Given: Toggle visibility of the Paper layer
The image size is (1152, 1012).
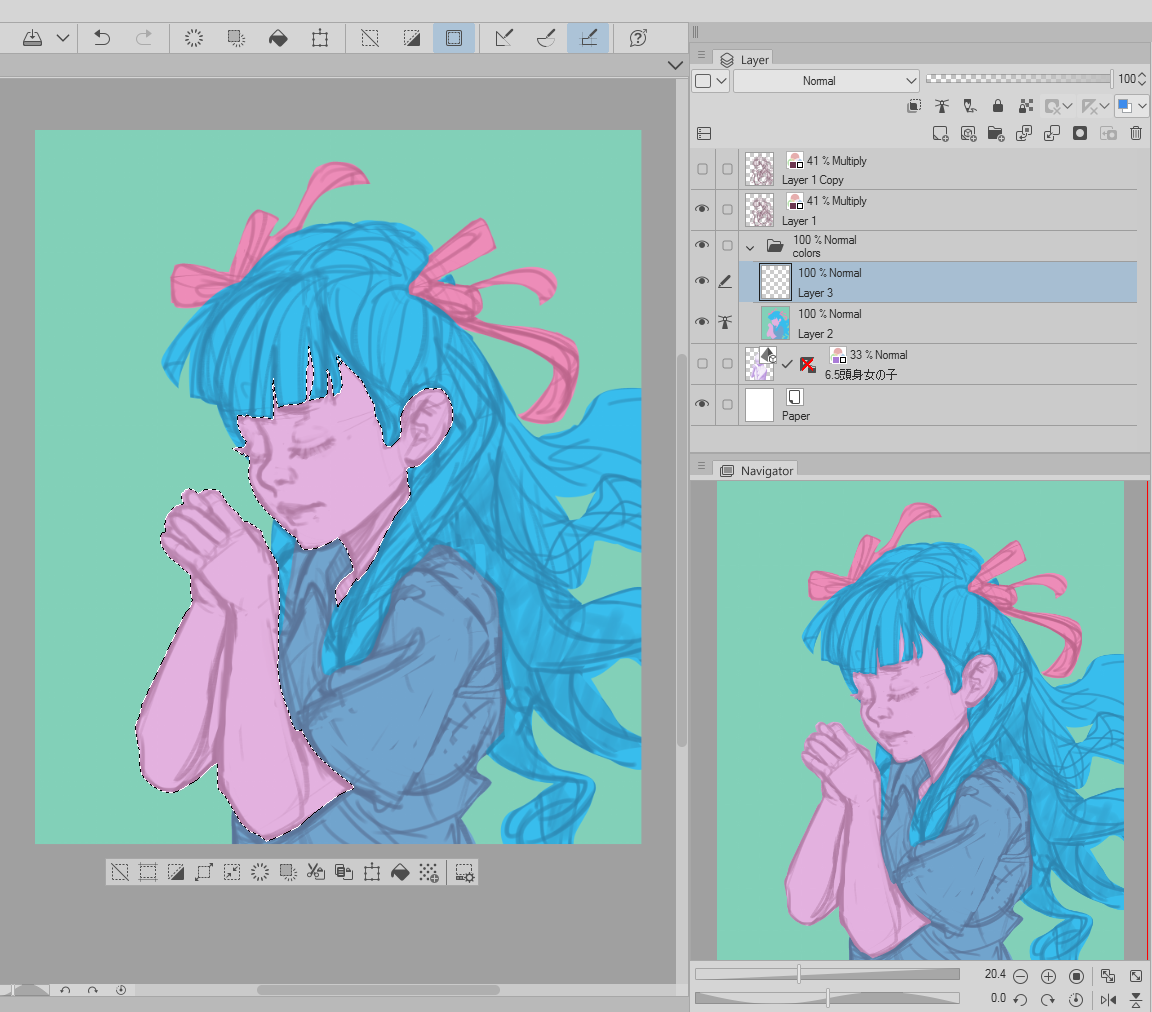Looking at the screenshot, I should [x=702, y=404].
